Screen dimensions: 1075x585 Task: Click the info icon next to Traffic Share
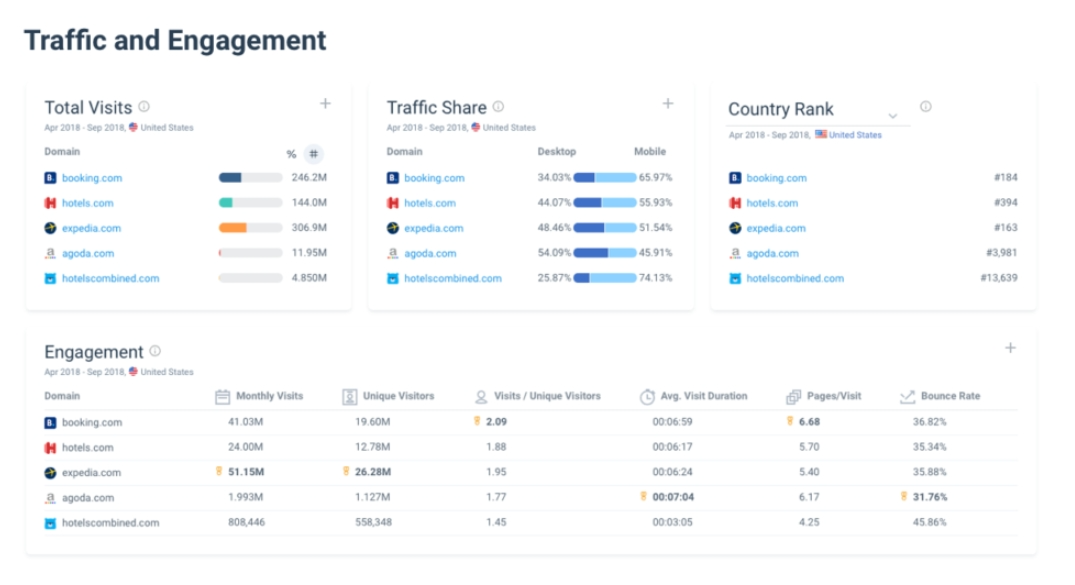pyautogui.click(x=498, y=104)
